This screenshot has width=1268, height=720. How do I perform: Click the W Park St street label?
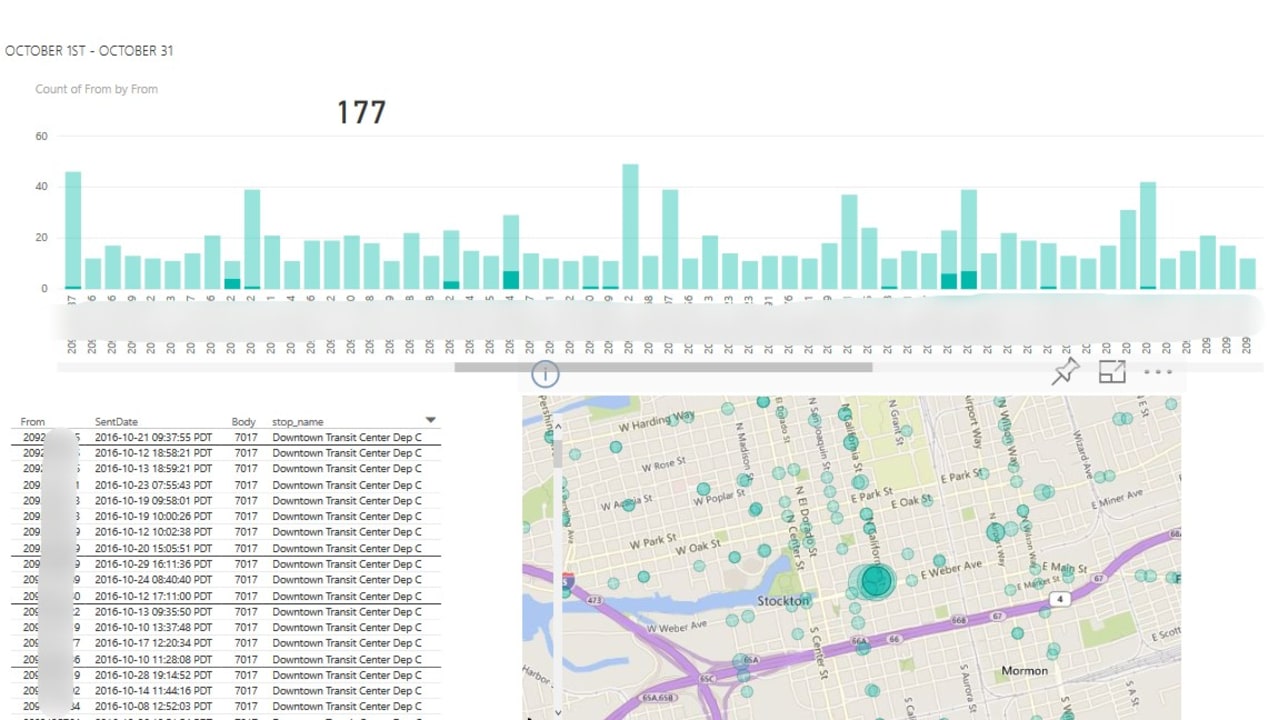coord(653,542)
